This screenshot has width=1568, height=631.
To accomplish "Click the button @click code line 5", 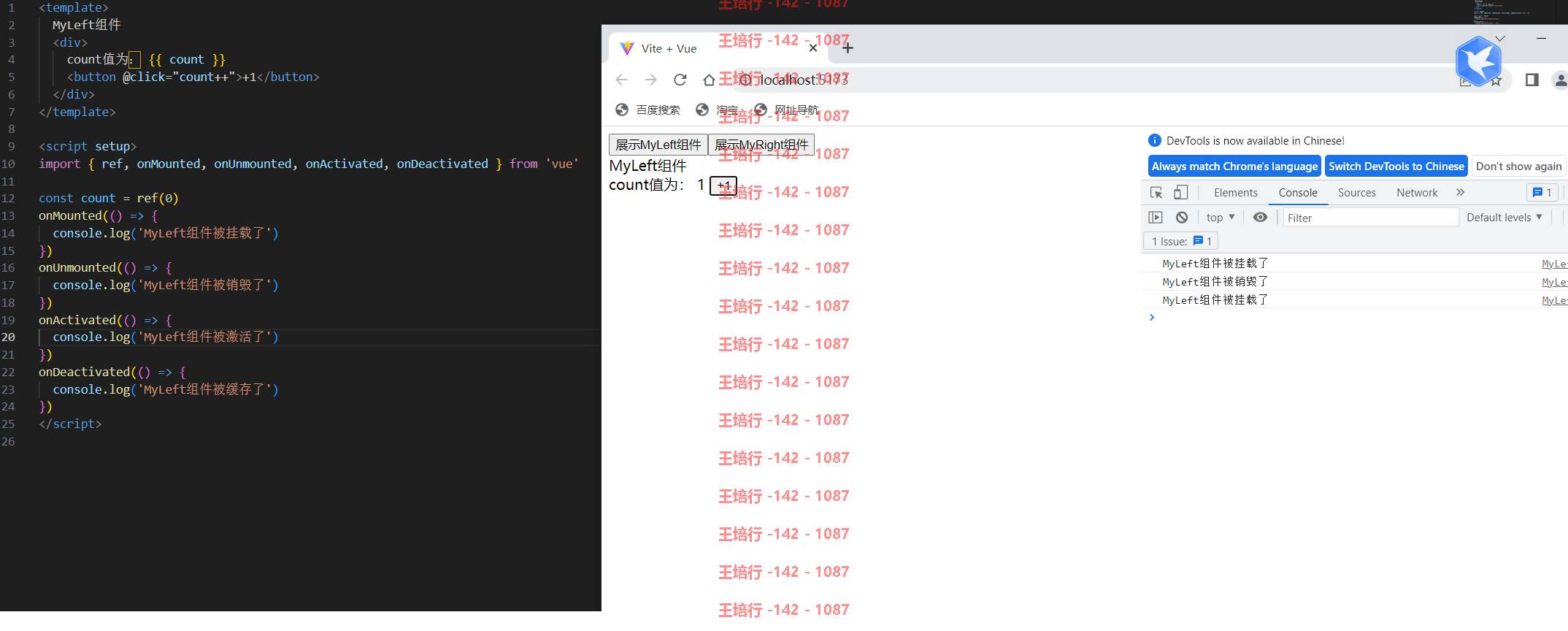I will (193, 77).
